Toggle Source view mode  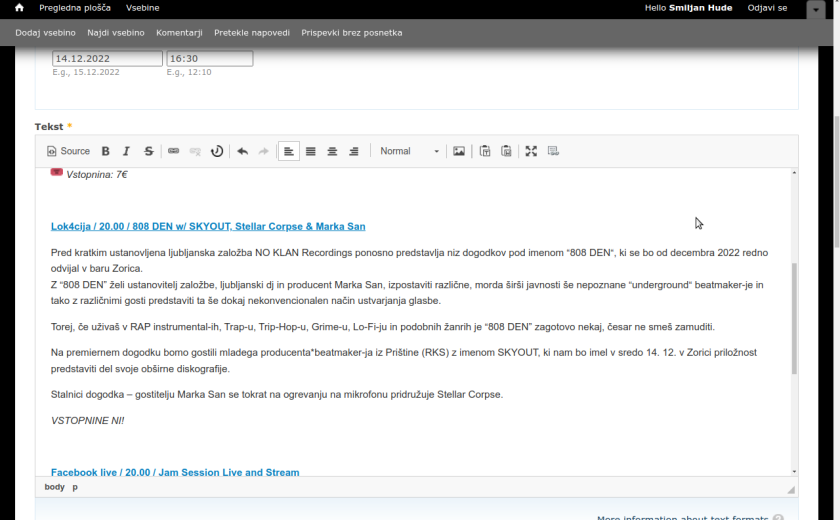(68, 151)
